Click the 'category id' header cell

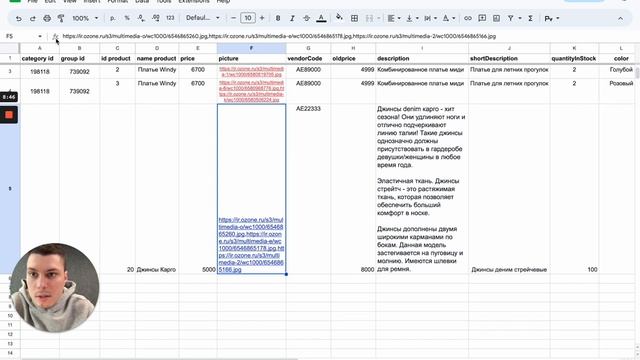[40, 58]
